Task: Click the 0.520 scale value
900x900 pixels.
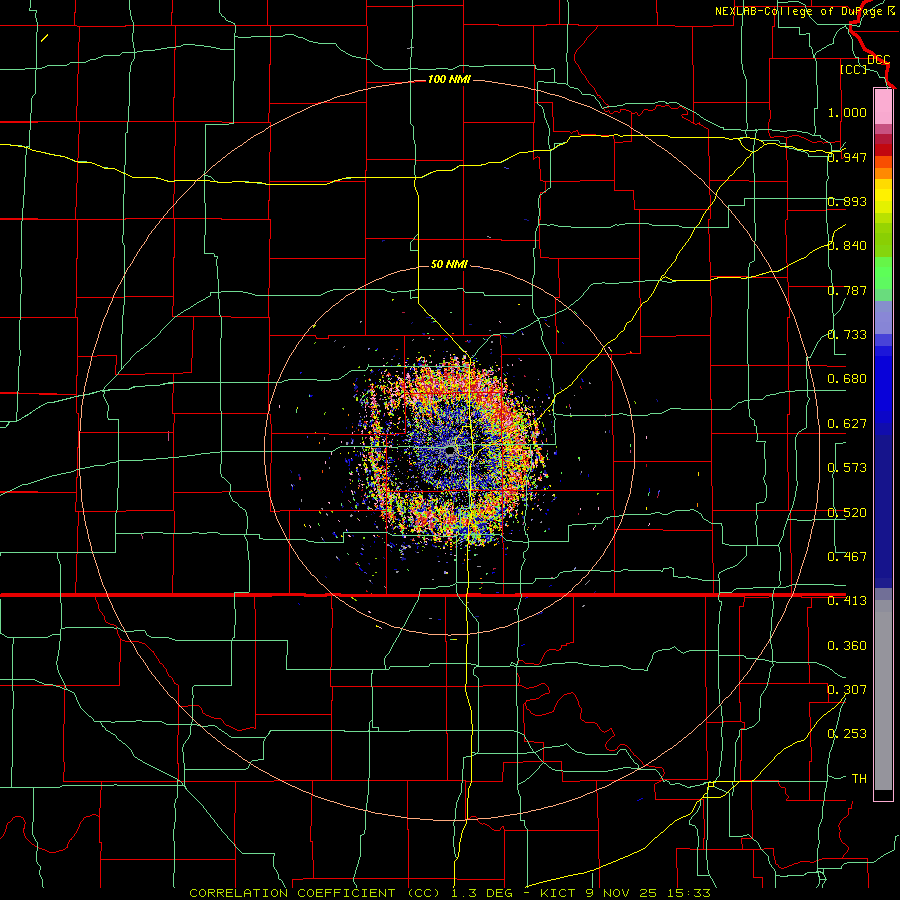Action: (x=847, y=513)
